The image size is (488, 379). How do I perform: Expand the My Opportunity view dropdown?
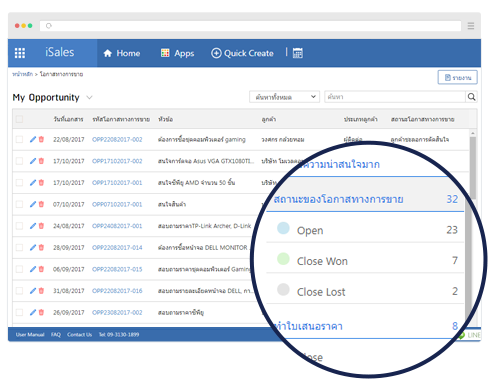89,97
